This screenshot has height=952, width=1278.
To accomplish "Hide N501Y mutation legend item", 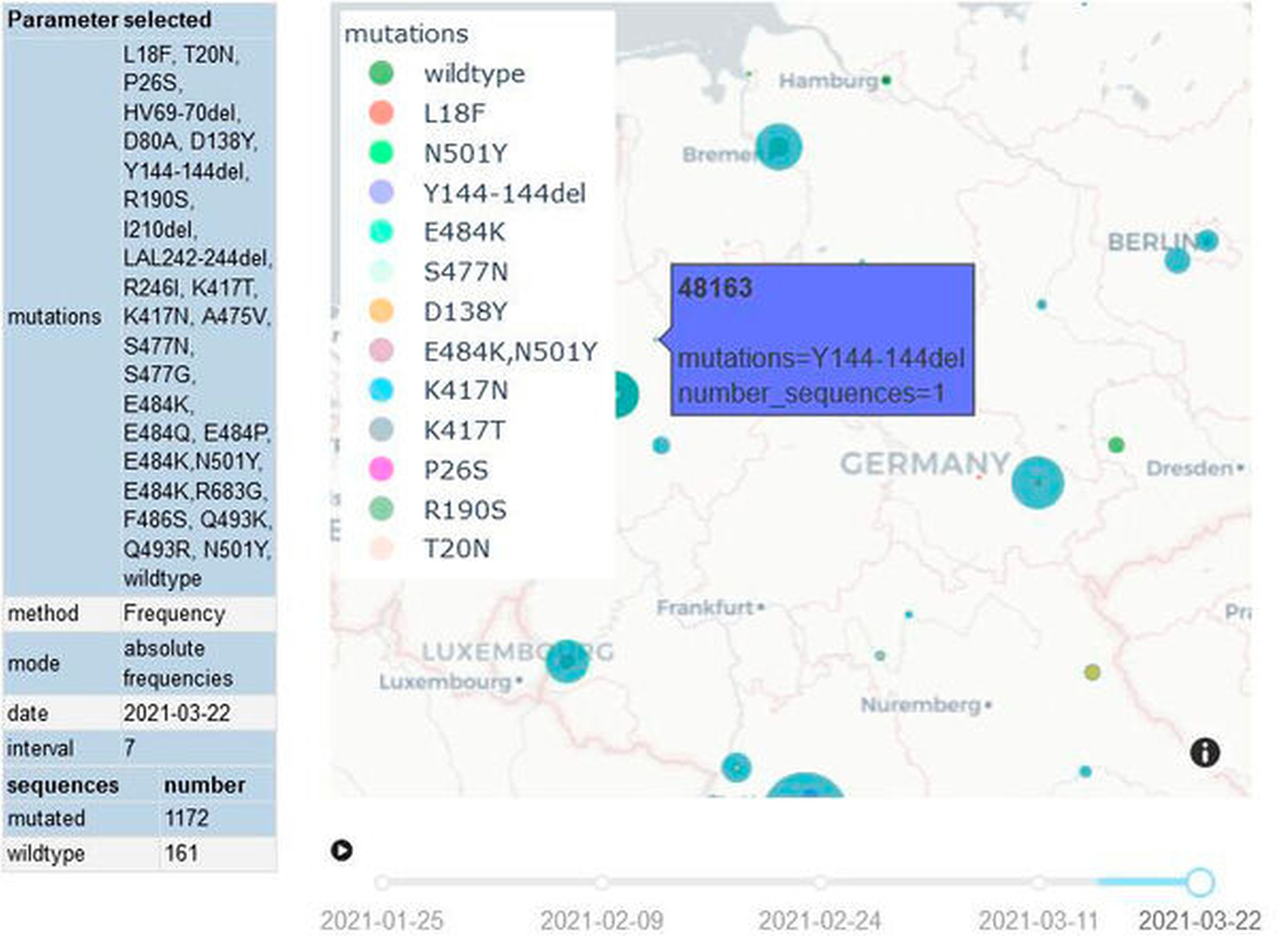I will click(x=465, y=153).
